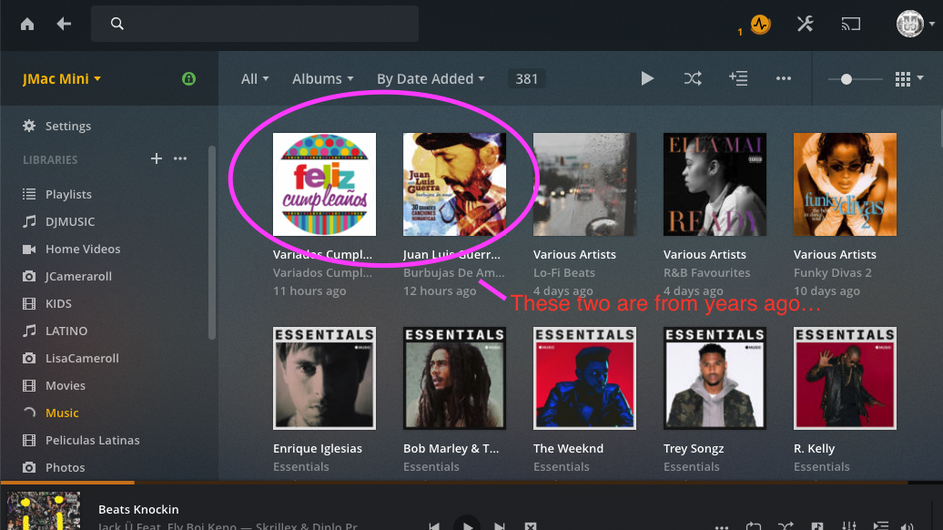Image resolution: width=943 pixels, height=530 pixels.
Task: Open the KIDS library
Action: tap(58, 304)
